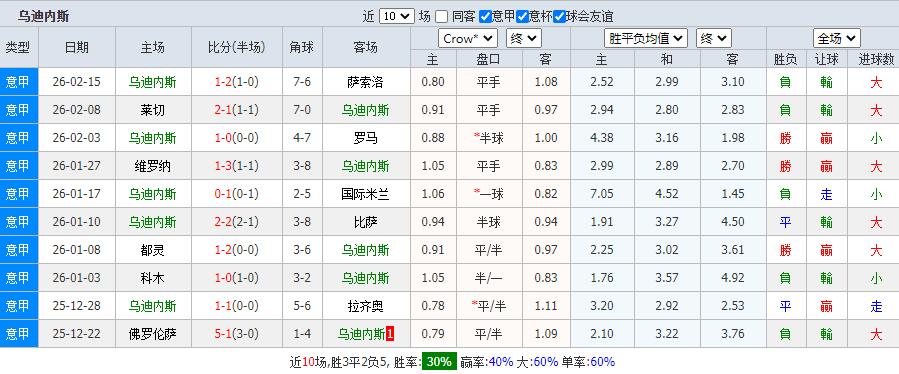Click home team 佛罗伦萨
The width and height of the screenshot is (899, 374).
(152, 334)
